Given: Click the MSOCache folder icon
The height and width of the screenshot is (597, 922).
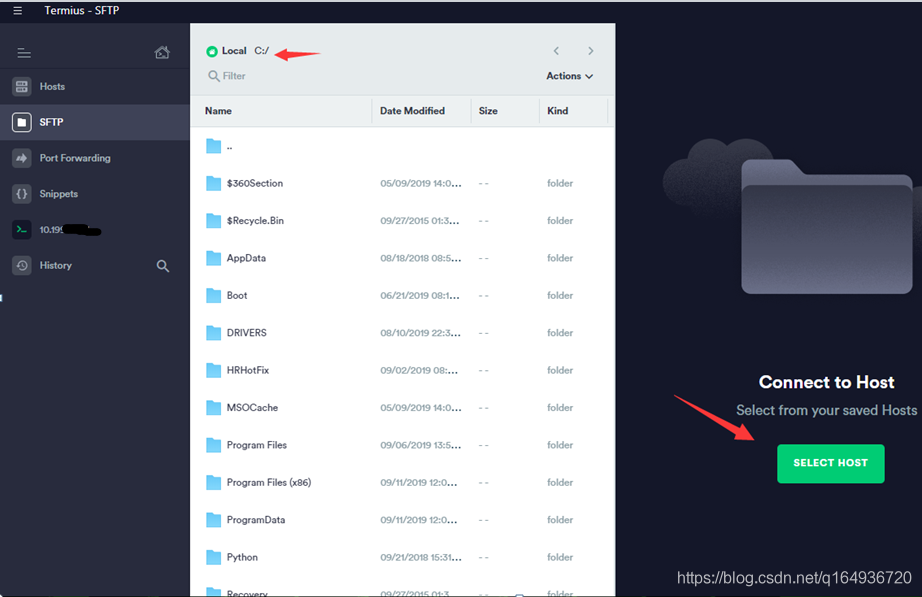Looking at the screenshot, I should pyautogui.click(x=213, y=408).
